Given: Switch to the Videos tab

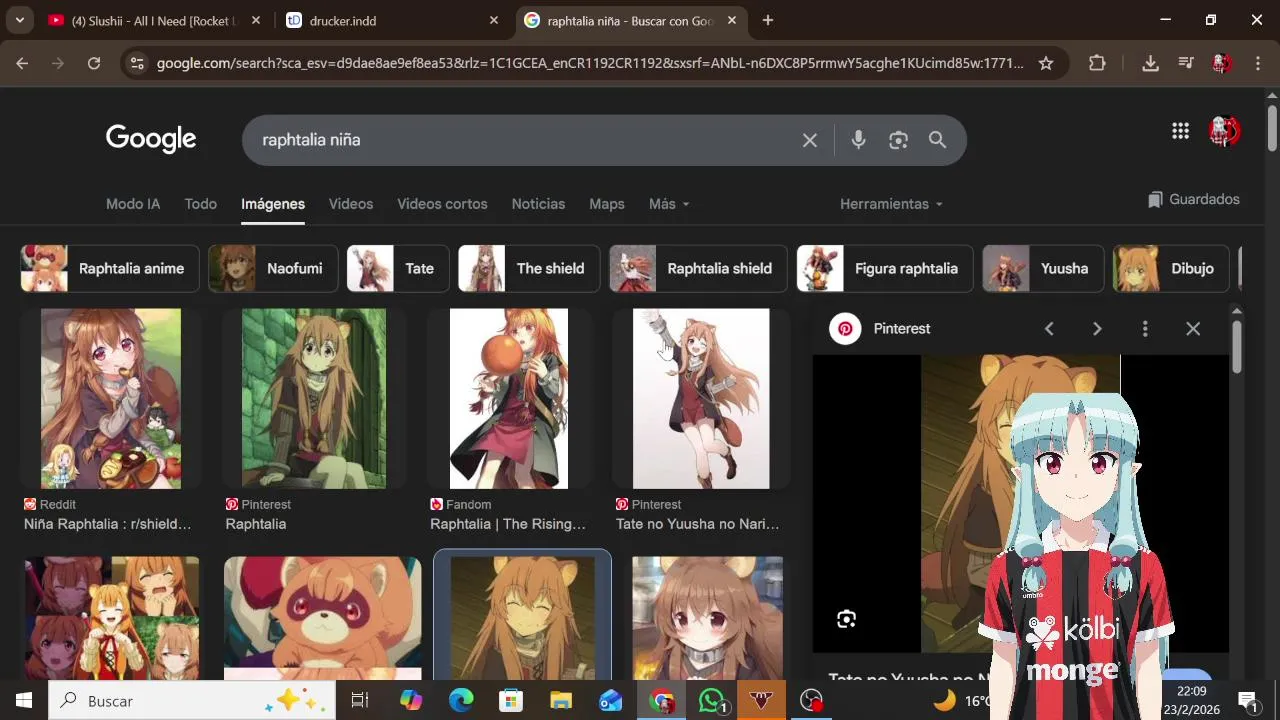Looking at the screenshot, I should click(351, 204).
